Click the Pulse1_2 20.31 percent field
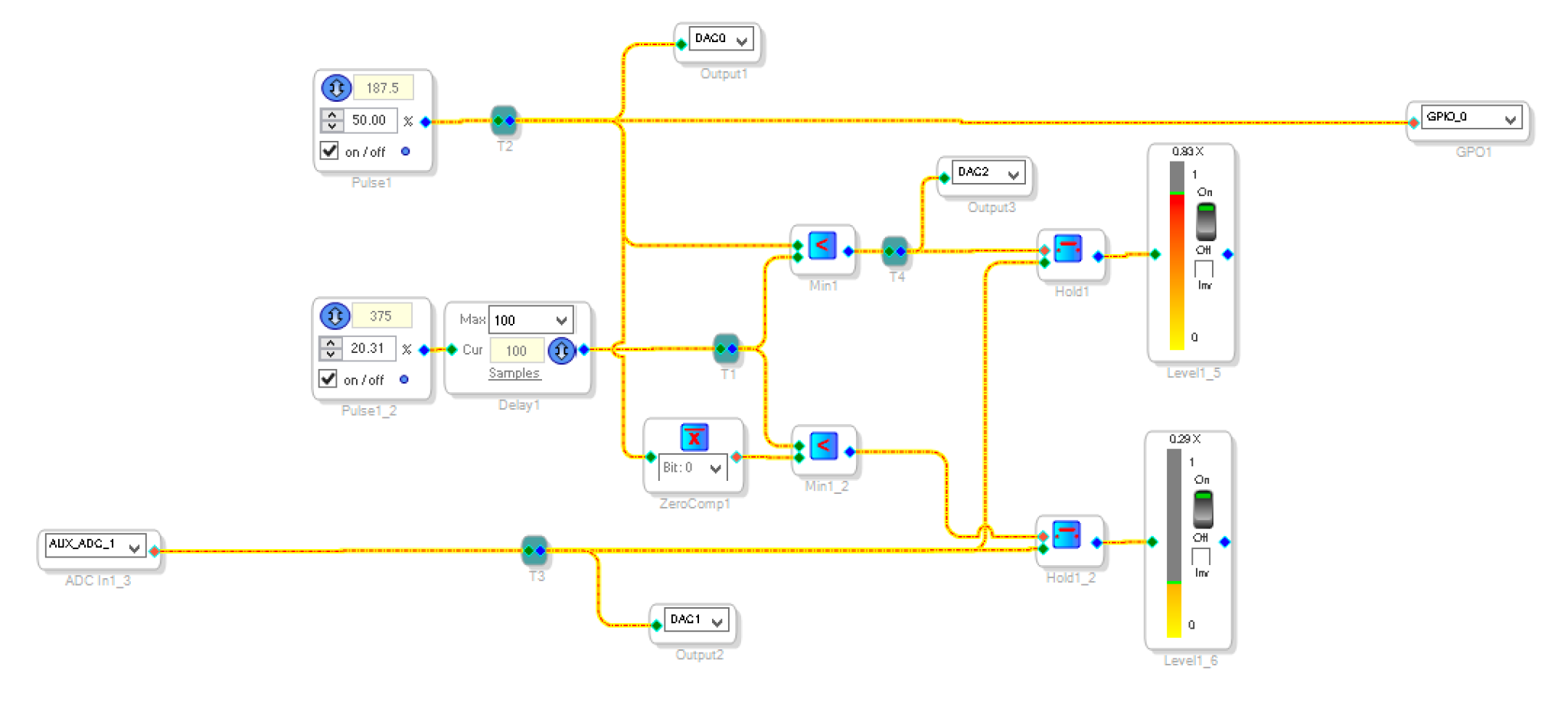The width and height of the screenshot is (1568, 706). (368, 348)
